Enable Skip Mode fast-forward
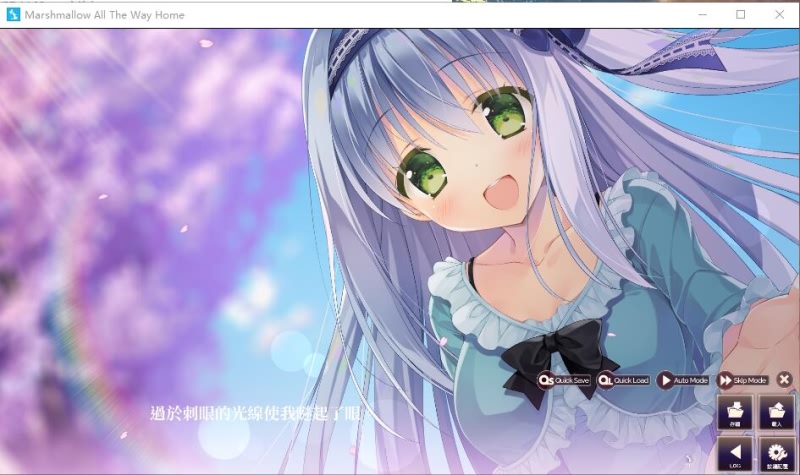The image size is (800, 475). [x=742, y=380]
